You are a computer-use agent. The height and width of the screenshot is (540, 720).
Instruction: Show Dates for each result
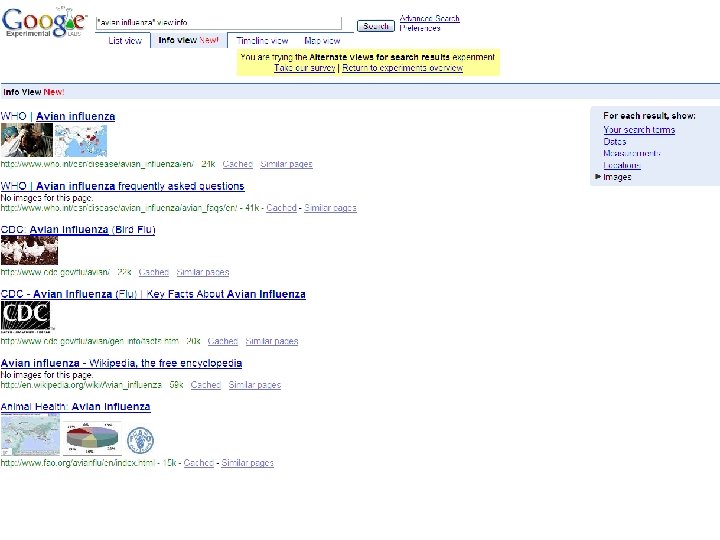click(x=615, y=141)
